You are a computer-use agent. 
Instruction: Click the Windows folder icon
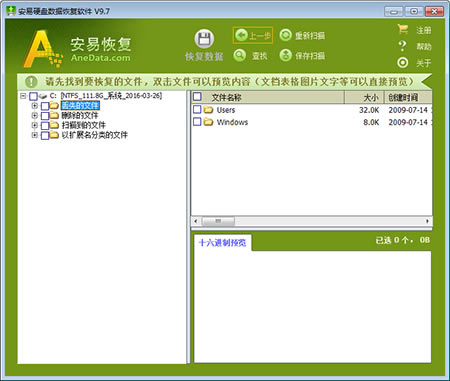point(208,122)
